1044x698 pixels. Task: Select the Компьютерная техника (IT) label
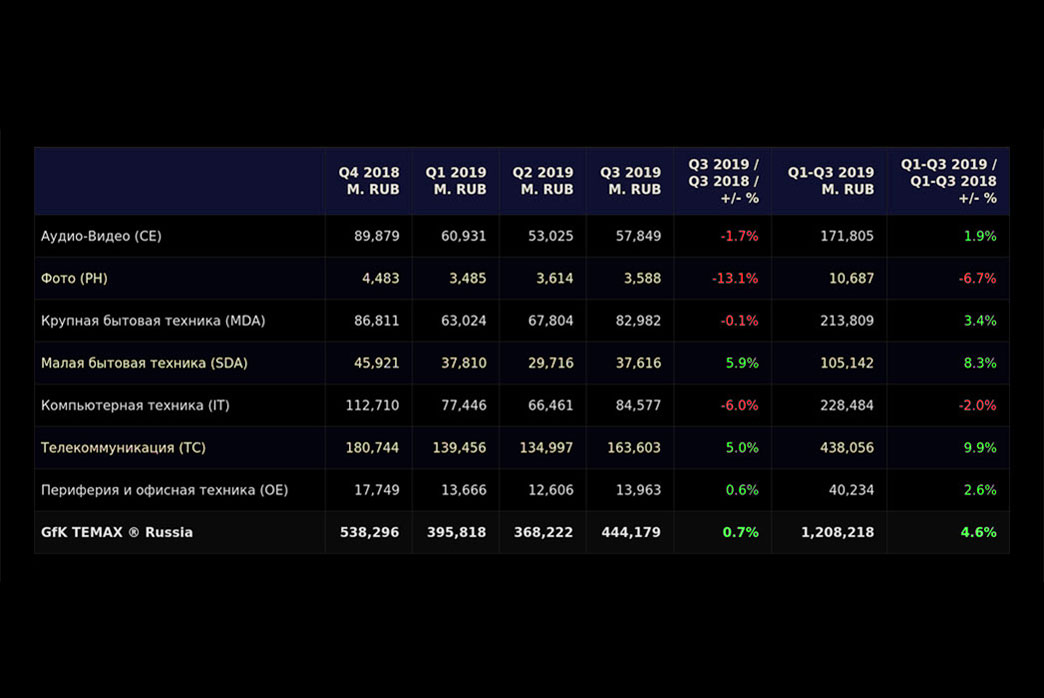[135, 406]
